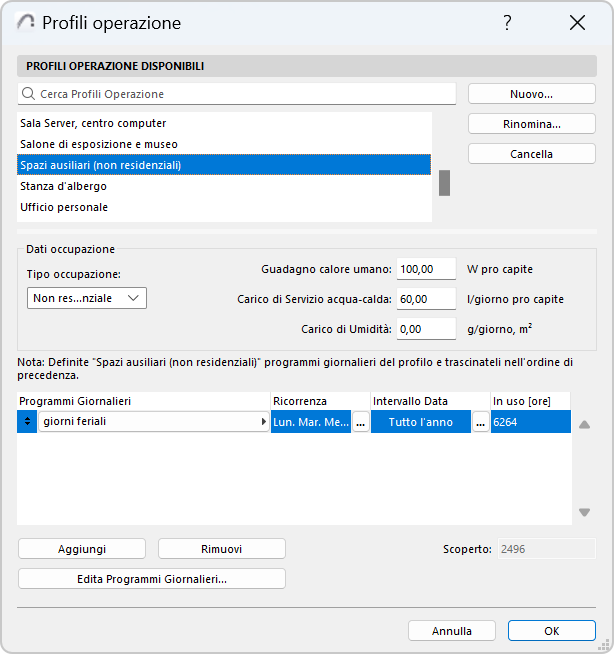Image resolution: width=614 pixels, height=654 pixels.
Task: Select Sala Server, centro computer profile
Action: pyautogui.click(x=92, y=123)
